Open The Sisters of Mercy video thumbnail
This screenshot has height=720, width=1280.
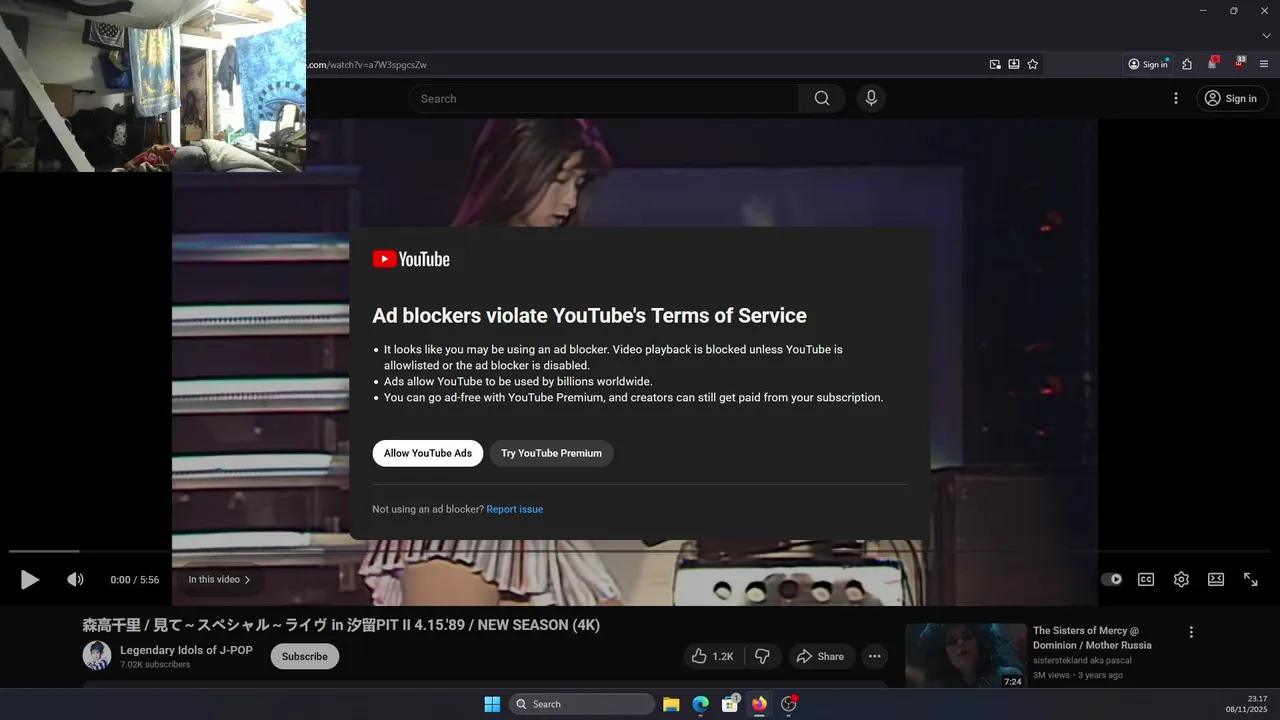tap(966, 656)
